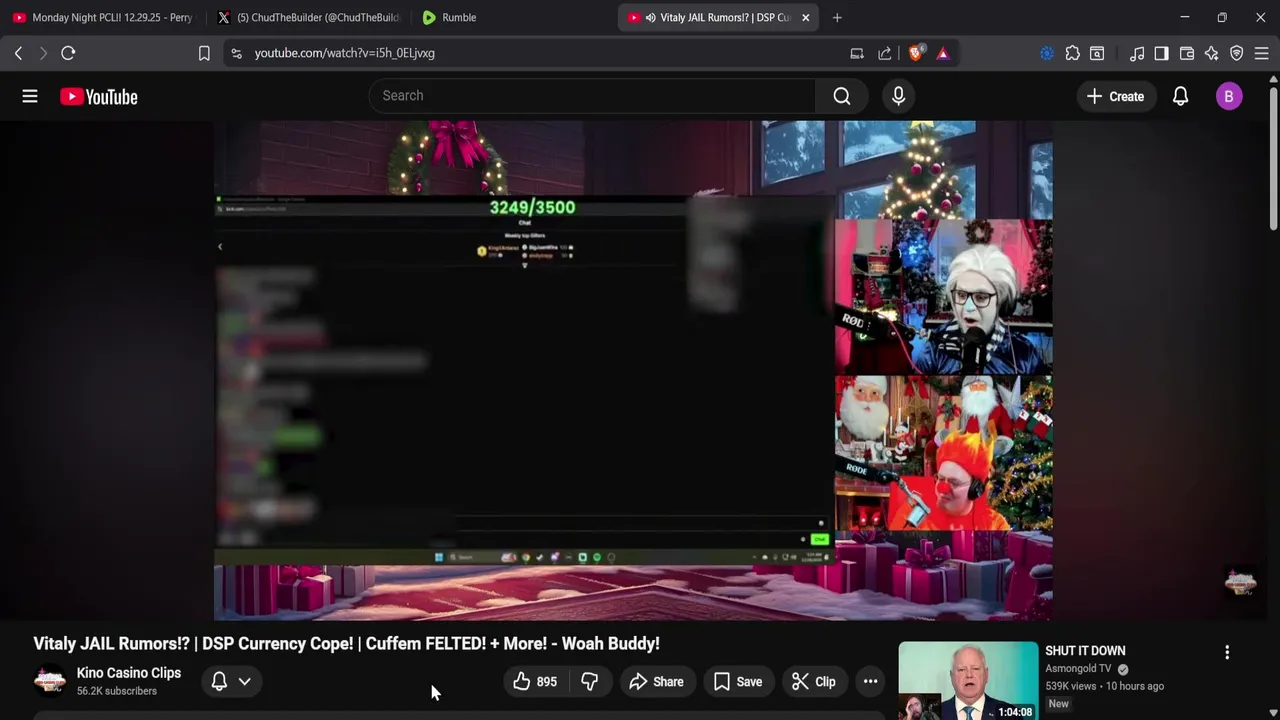Screen dimensions: 1280x720
Task: Click the blue circular extension icon
Action: [1047, 53]
